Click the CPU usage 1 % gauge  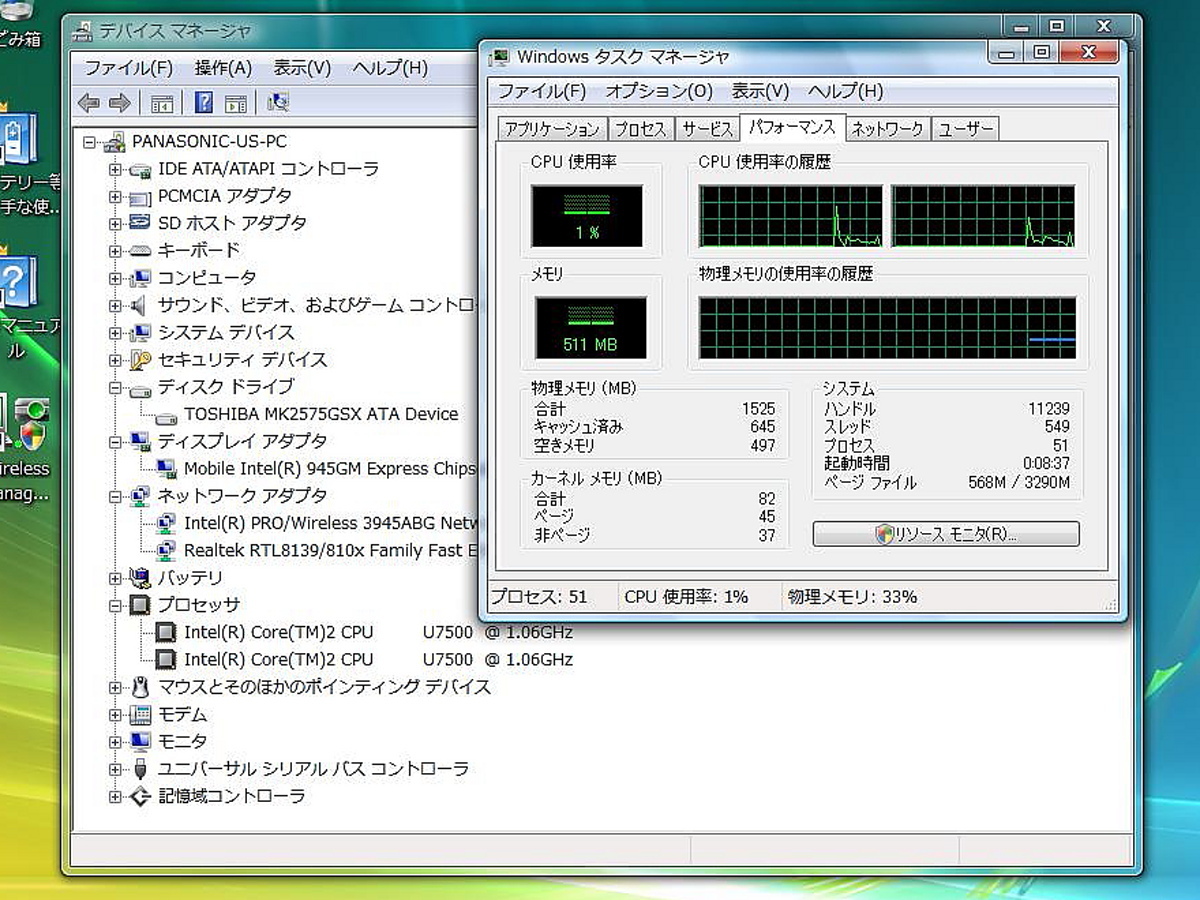588,215
